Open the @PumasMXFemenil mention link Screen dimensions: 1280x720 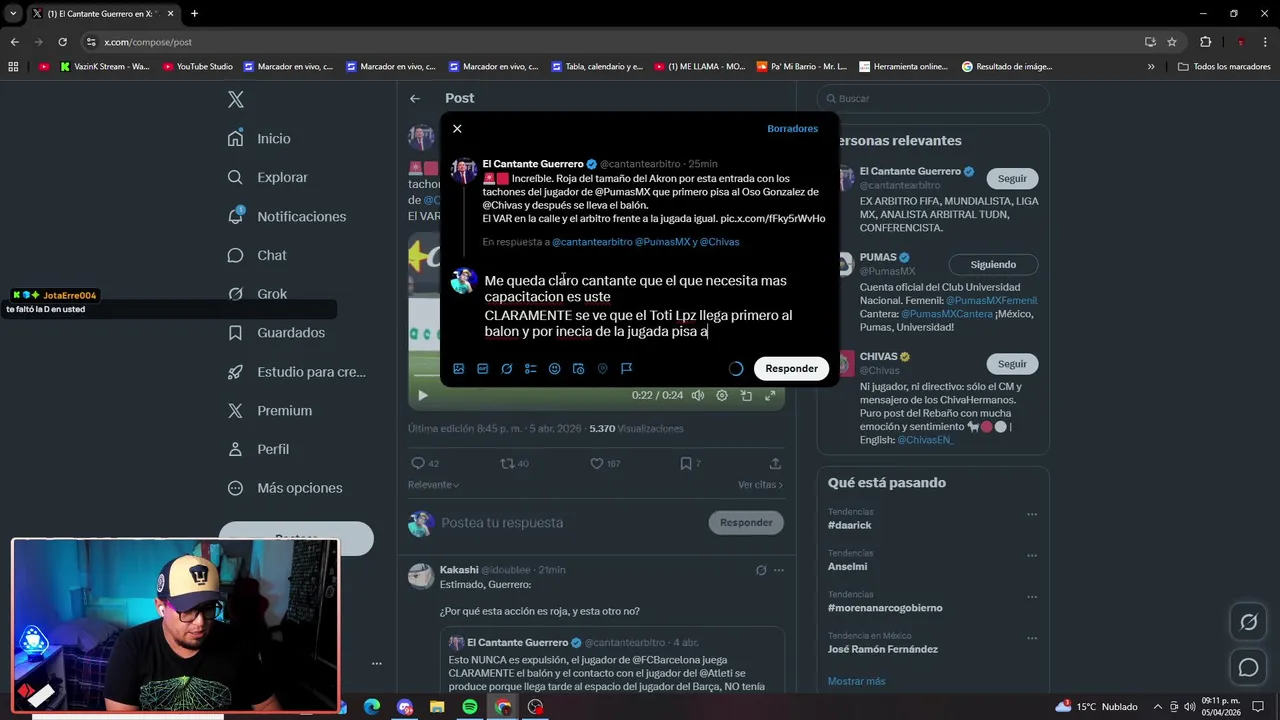[991, 301]
